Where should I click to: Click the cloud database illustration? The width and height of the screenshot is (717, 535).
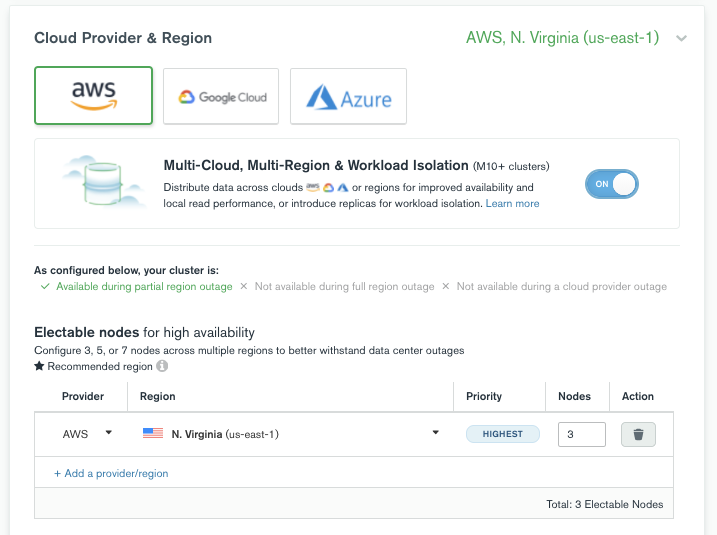coord(103,182)
